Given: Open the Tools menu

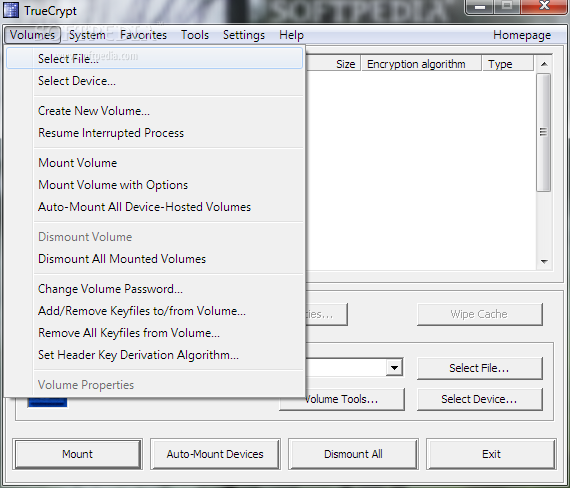Looking at the screenshot, I should 195,35.
